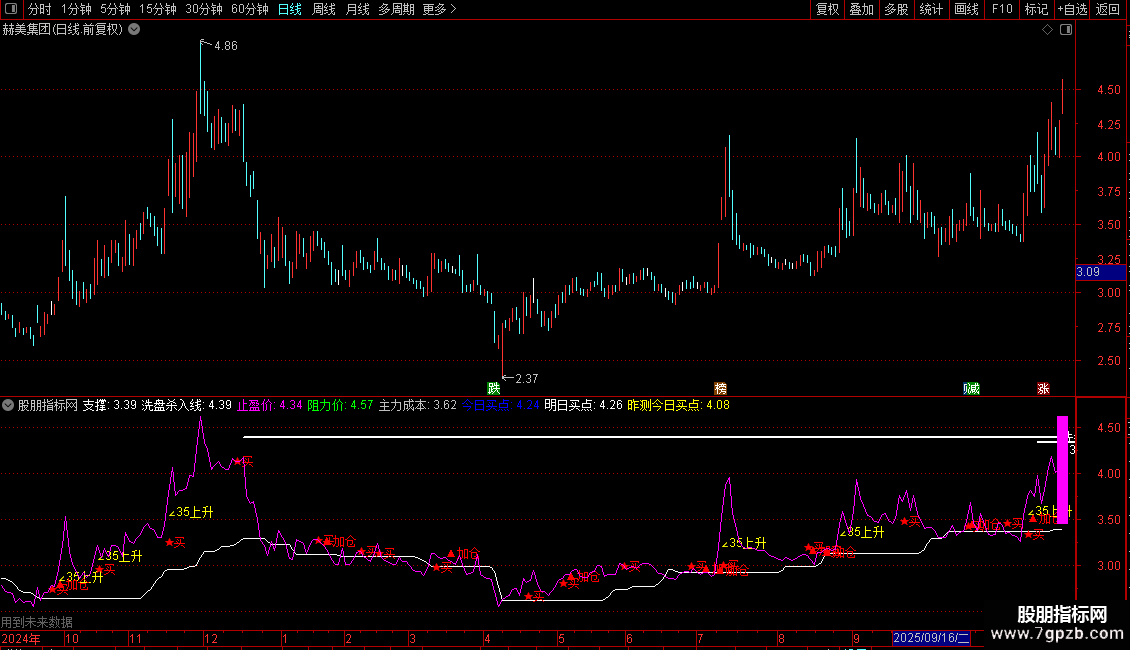This screenshot has height=650, width=1130.
Task: Click the red 涨 marker icon
Action: tap(1043, 388)
